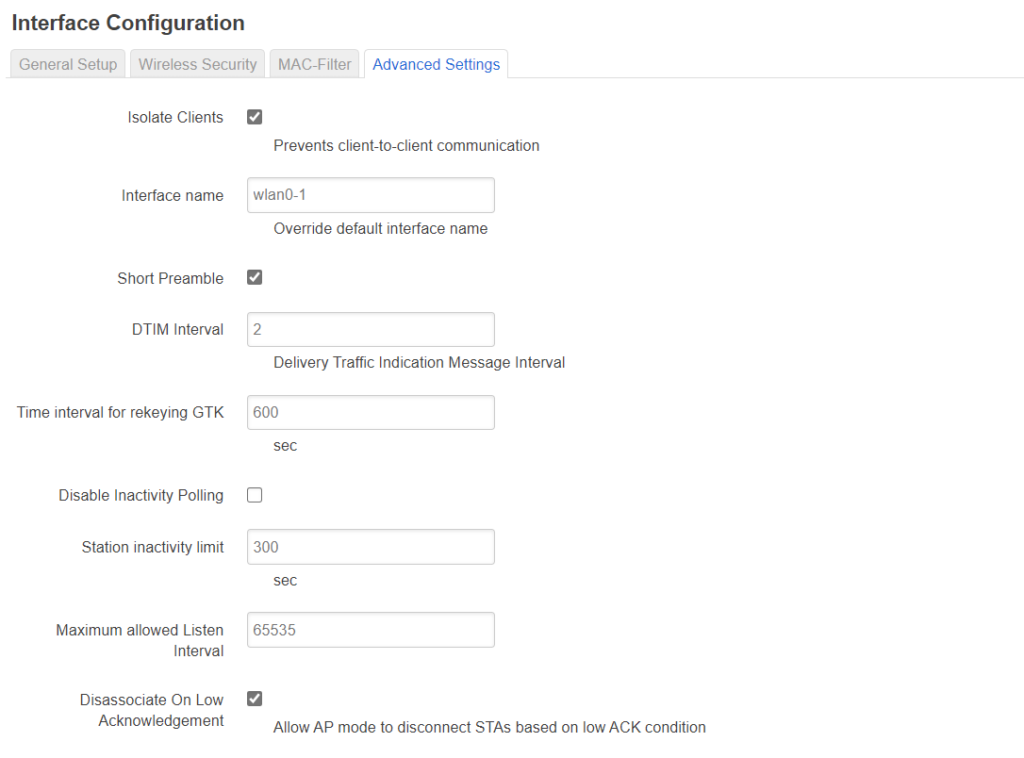Select the Station inactivity limit field

[370, 547]
